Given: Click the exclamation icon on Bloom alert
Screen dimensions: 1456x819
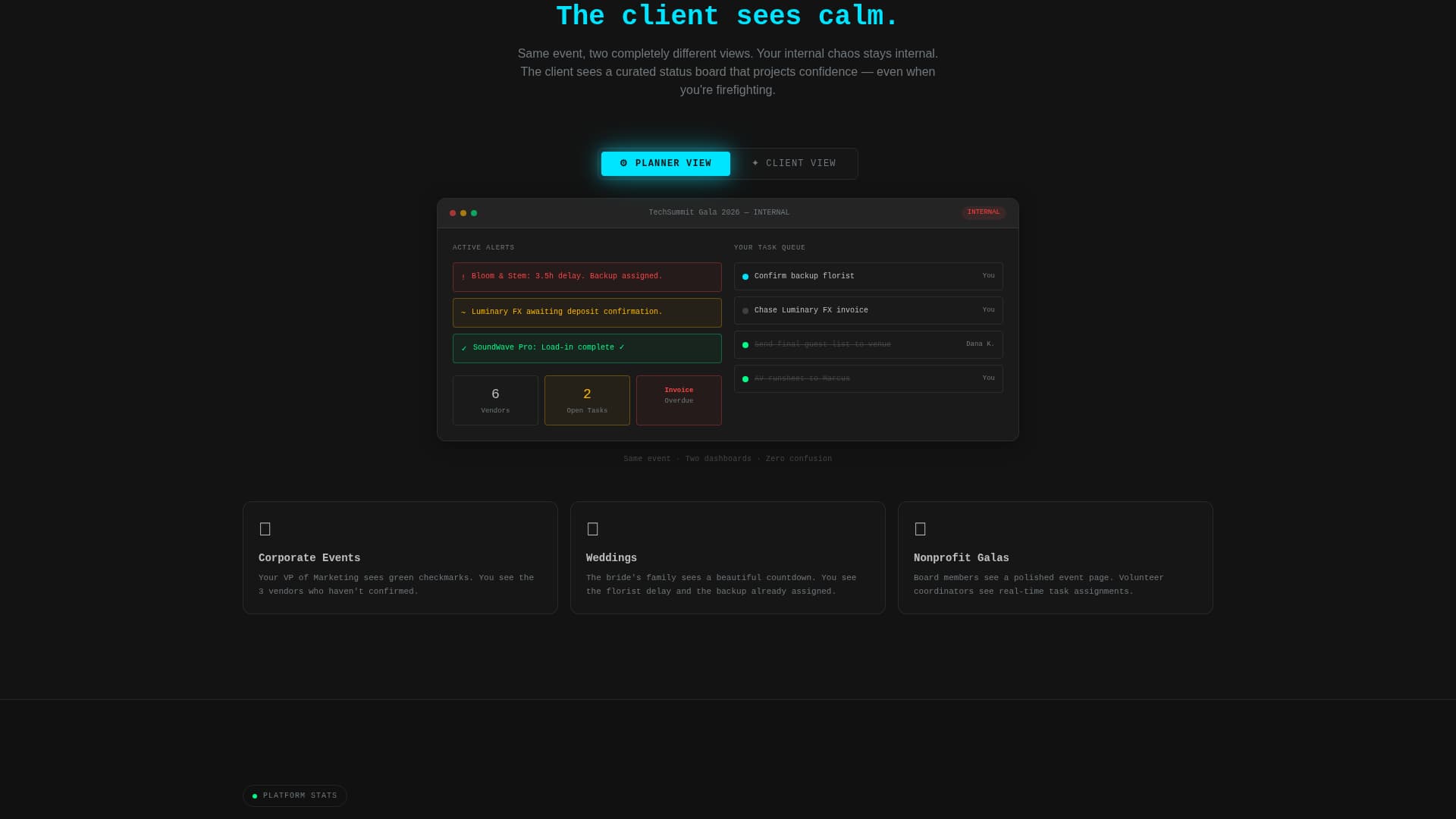Looking at the screenshot, I should click(463, 277).
